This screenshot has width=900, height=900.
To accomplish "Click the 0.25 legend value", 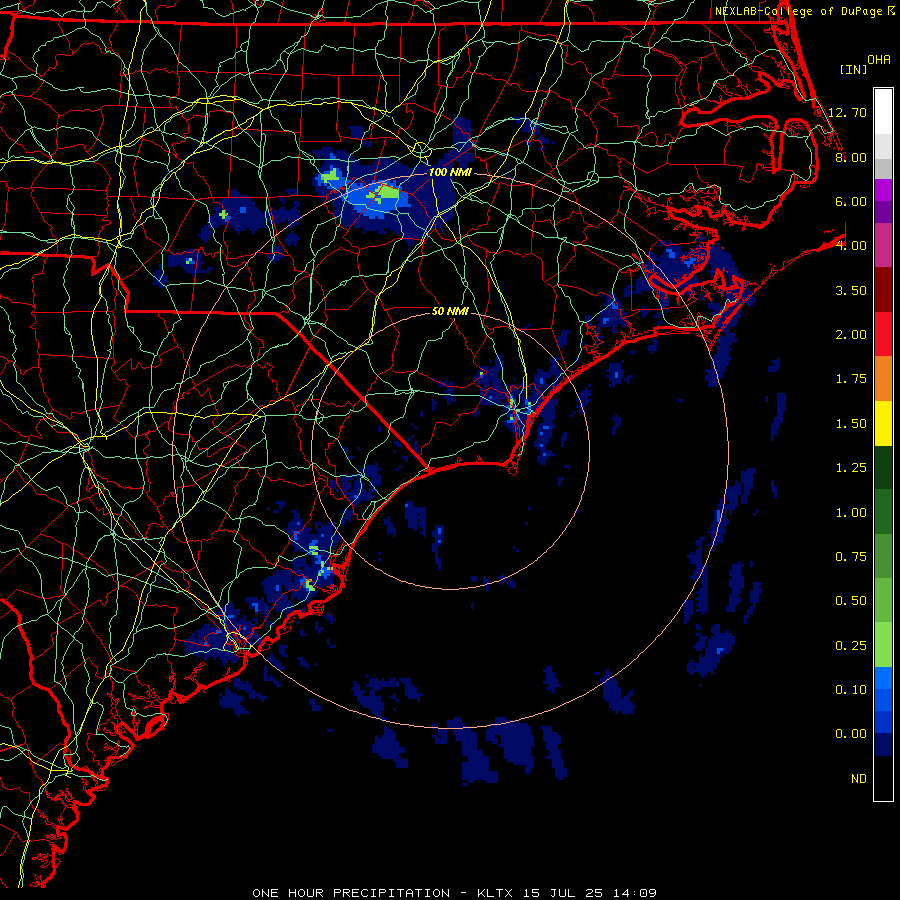I will pos(851,646).
